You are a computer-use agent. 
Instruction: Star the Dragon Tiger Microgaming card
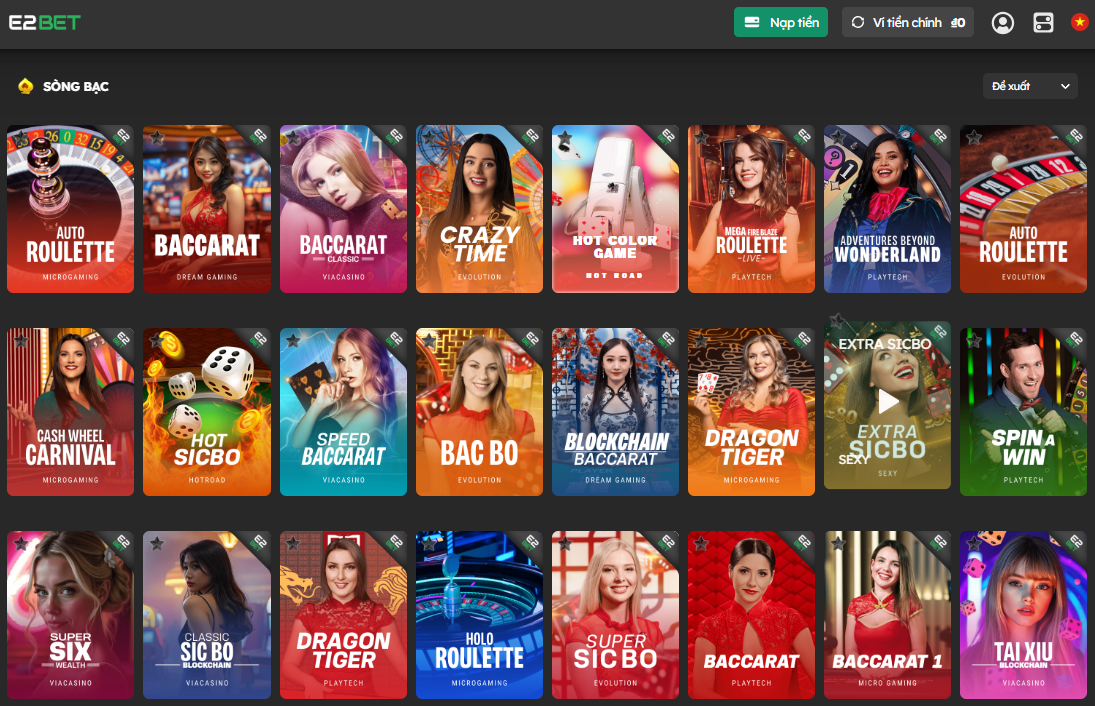[x=702, y=341]
